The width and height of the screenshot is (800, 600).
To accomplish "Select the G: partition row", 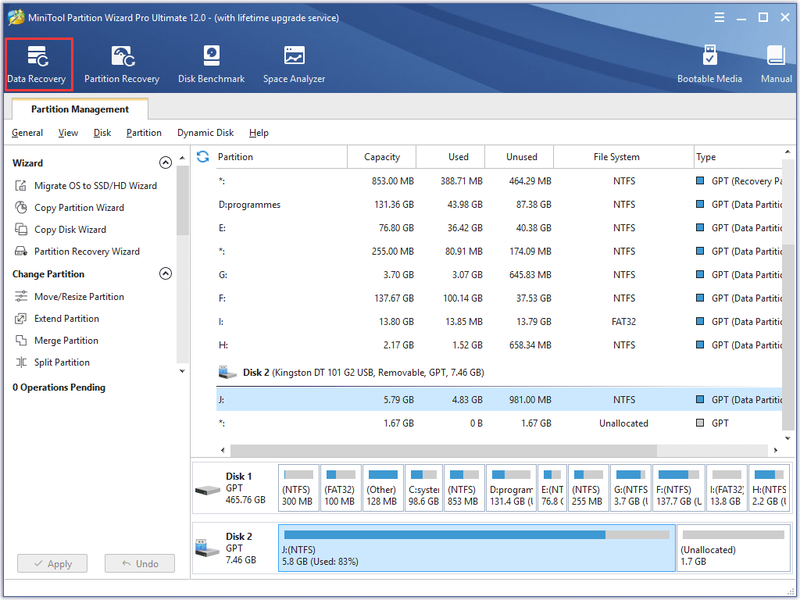I will [x=499, y=275].
